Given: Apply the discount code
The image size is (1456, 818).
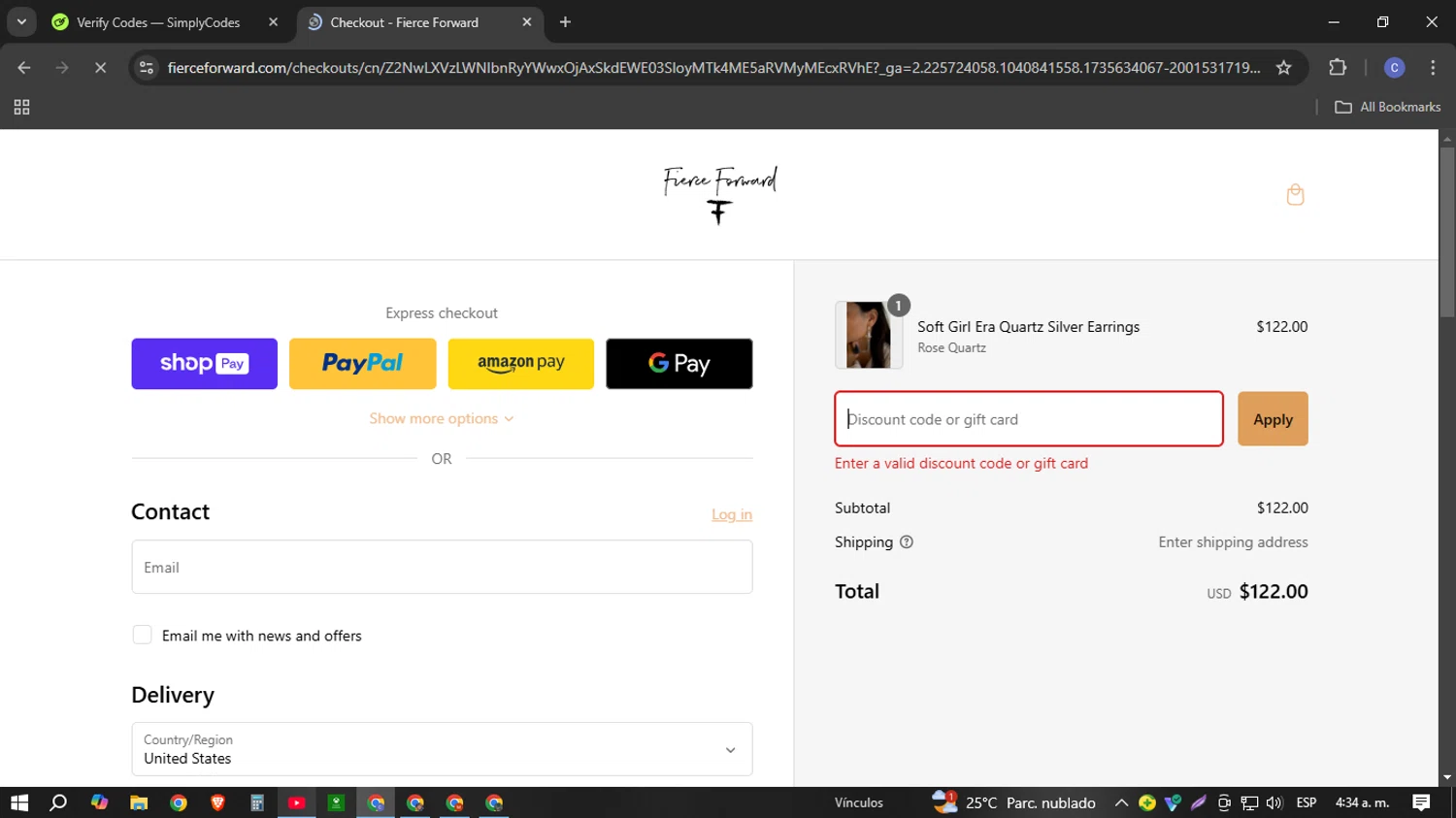Looking at the screenshot, I should pyautogui.click(x=1273, y=419).
